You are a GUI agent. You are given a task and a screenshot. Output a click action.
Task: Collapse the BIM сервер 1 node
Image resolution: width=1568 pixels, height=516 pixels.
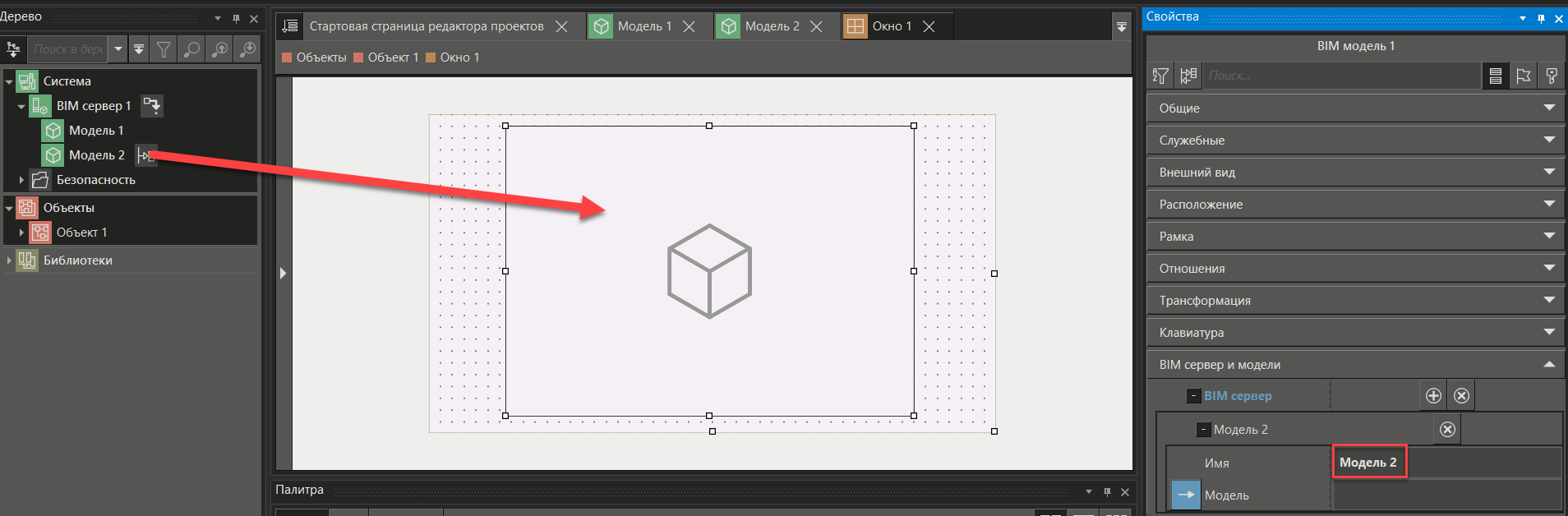click(x=21, y=106)
